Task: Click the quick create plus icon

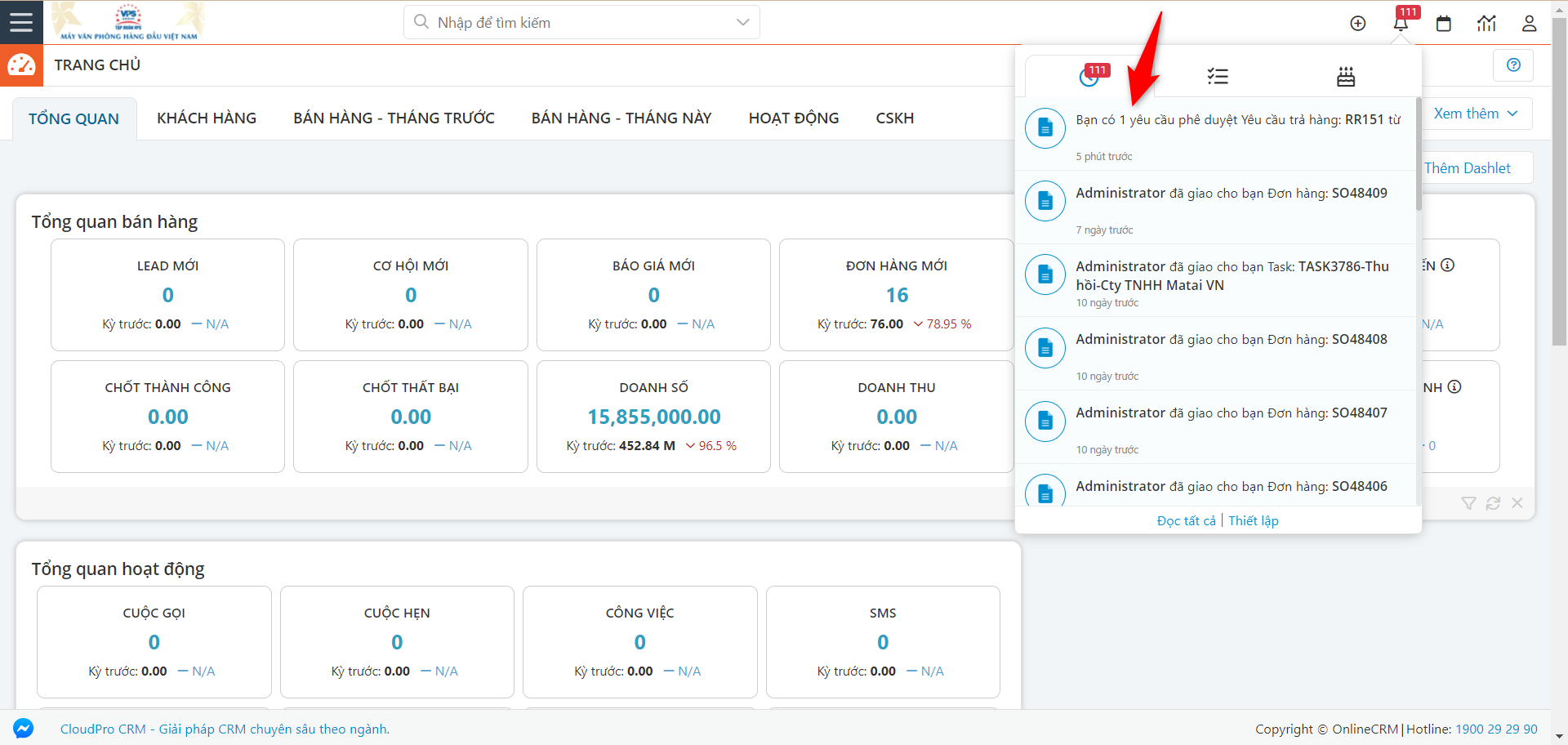Action: tap(1358, 24)
